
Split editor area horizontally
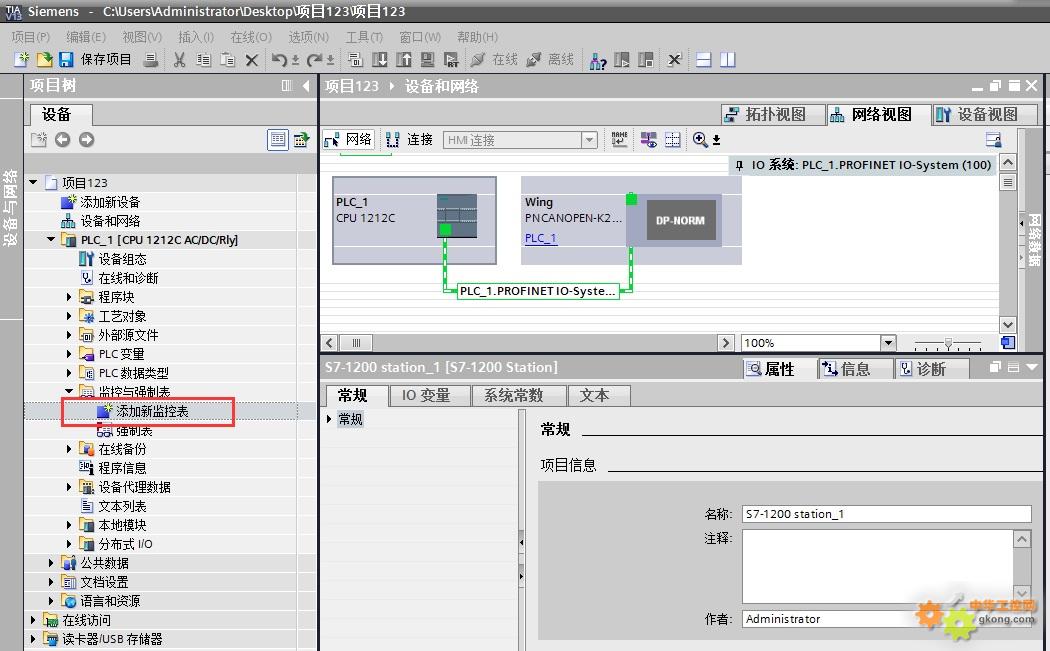point(704,60)
